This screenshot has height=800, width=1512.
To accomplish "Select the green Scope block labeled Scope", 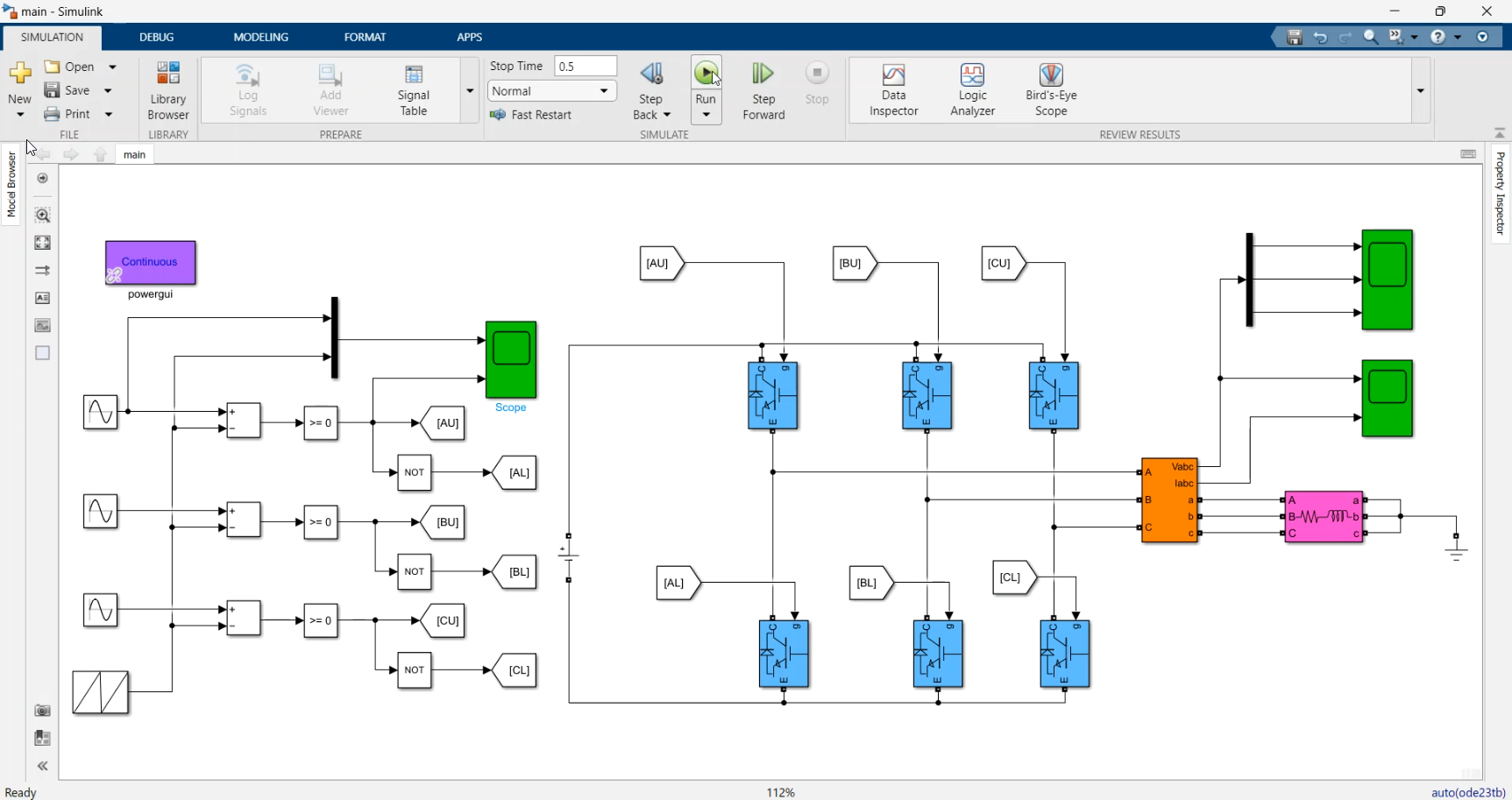I will click(511, 360).
